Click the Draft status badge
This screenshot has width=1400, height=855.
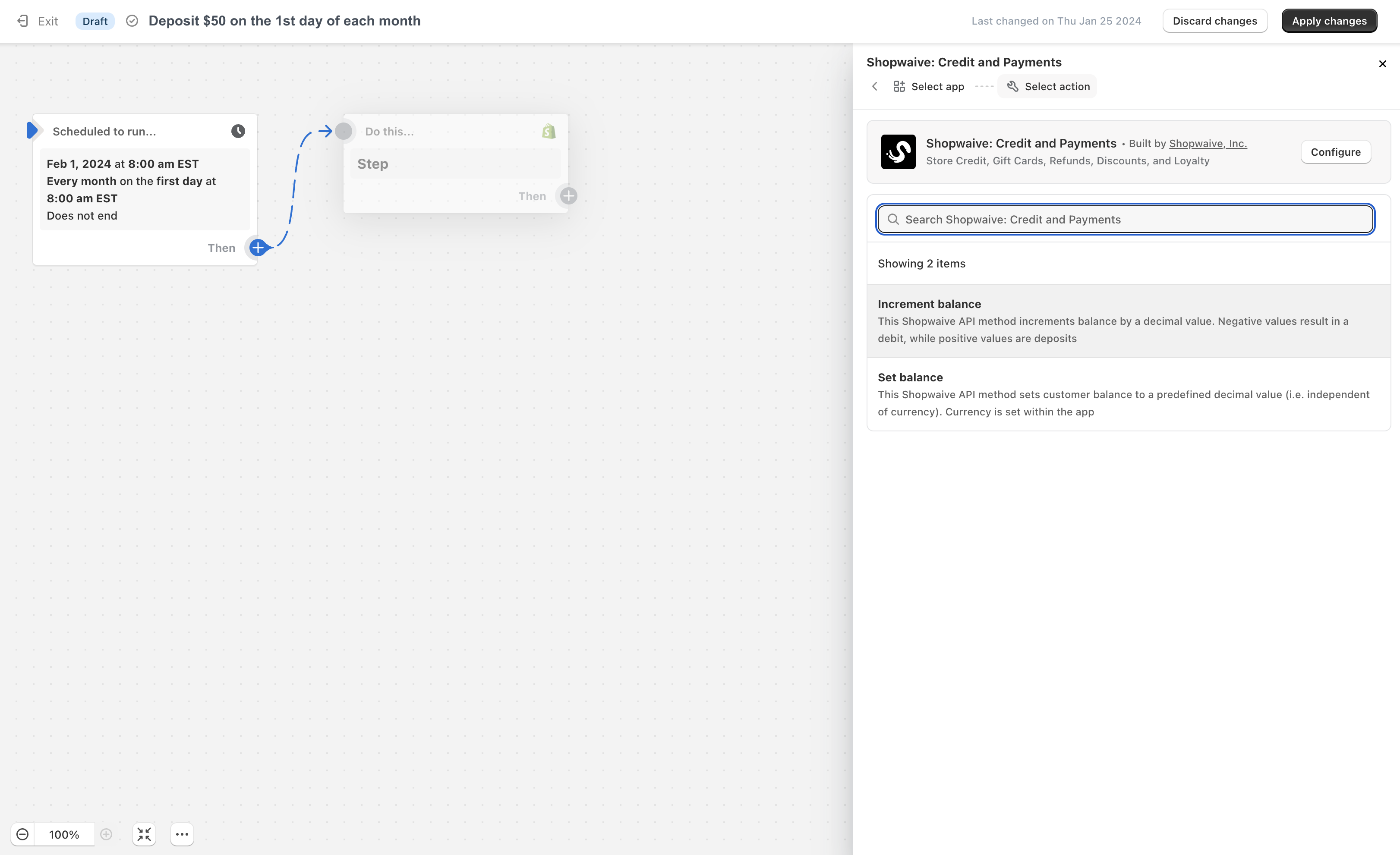(x=95, y=21)
